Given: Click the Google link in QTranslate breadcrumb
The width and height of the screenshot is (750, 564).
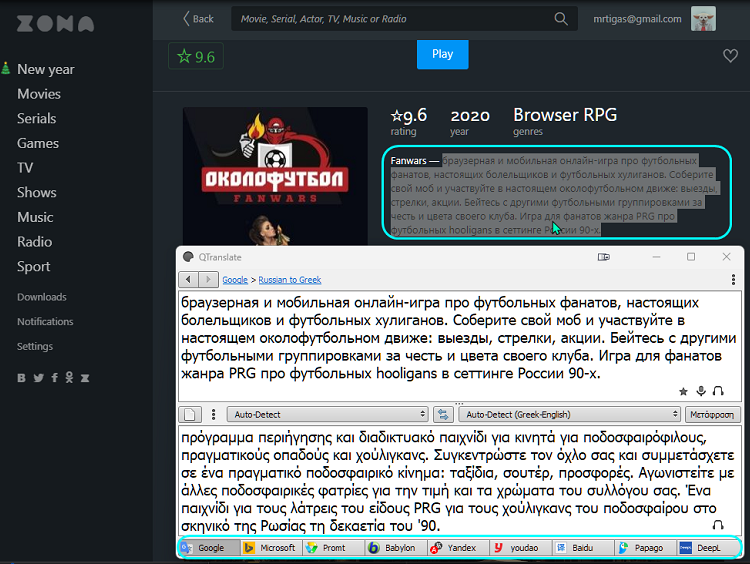Looking at the screenshot, I should click(x=235, y=280).
